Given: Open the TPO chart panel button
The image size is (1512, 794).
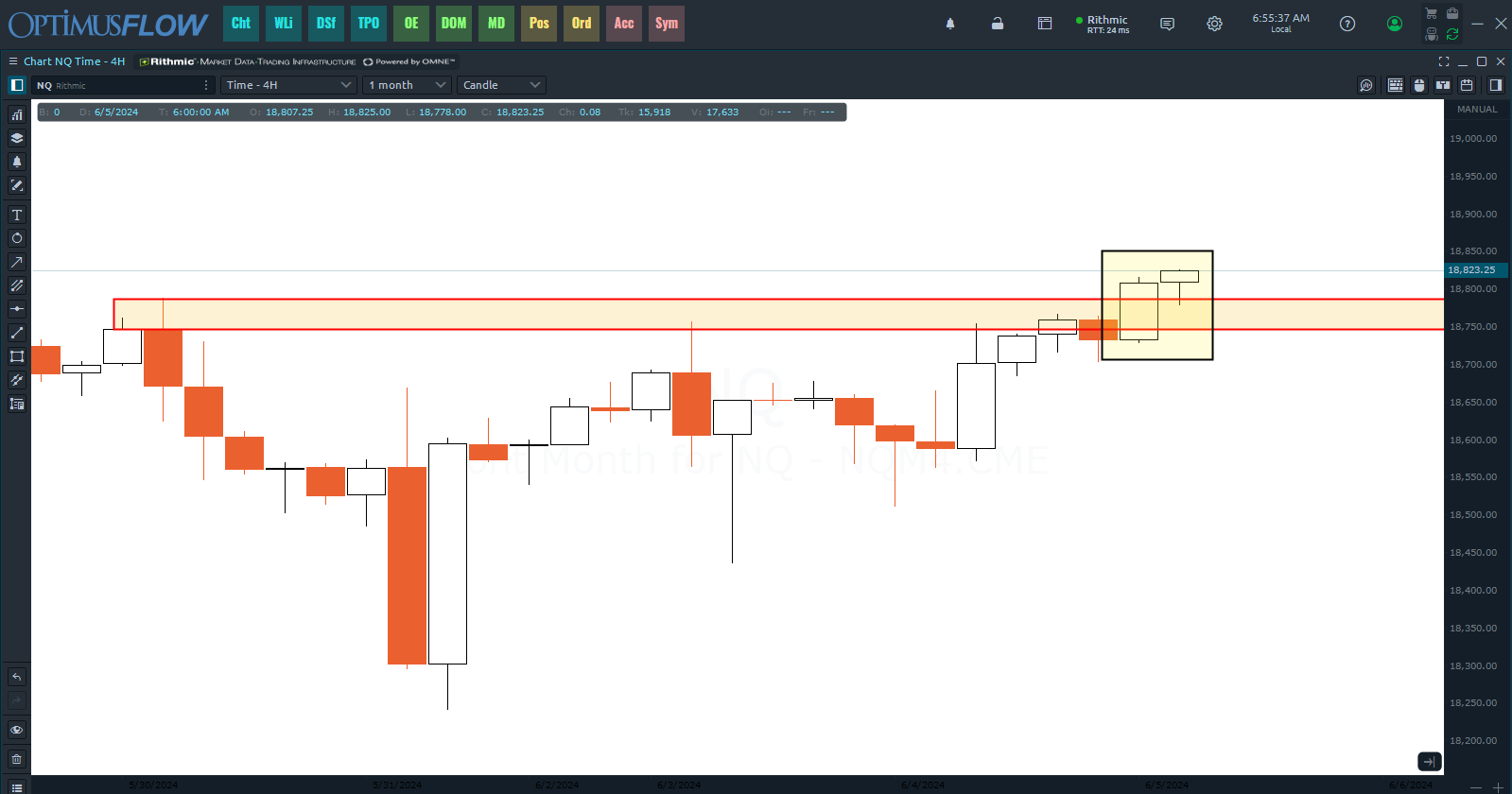Looking at the screenshot, I should [x=369, y=24].
